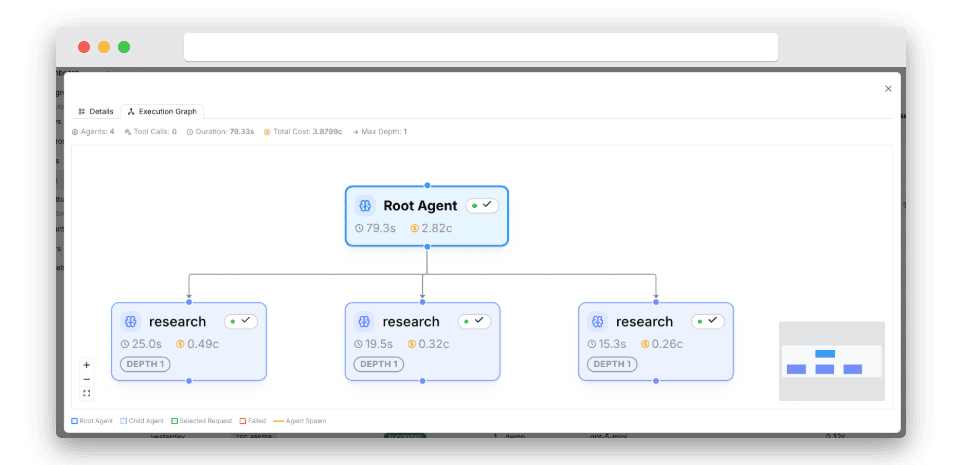Click the orange Agent Spawn legend line
Viewport: 961px width, 465px height.
click(278, 422)
